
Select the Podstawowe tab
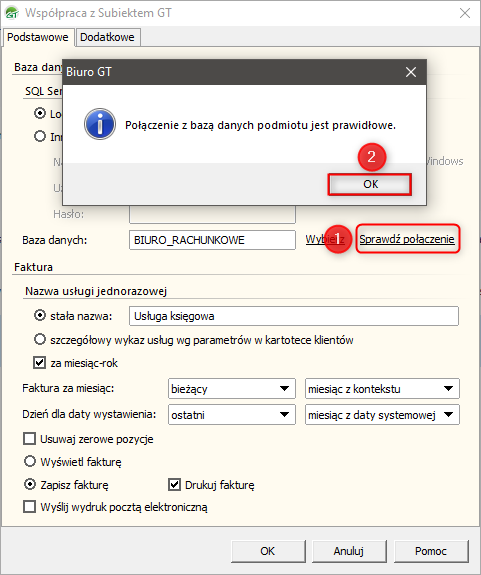38,37
